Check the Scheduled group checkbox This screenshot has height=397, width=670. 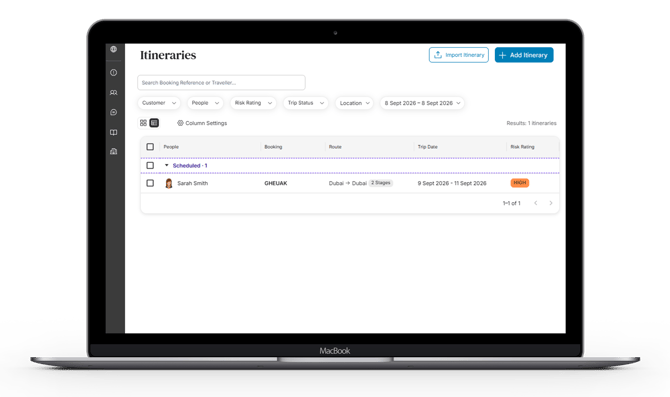click(x=150, y=165)
